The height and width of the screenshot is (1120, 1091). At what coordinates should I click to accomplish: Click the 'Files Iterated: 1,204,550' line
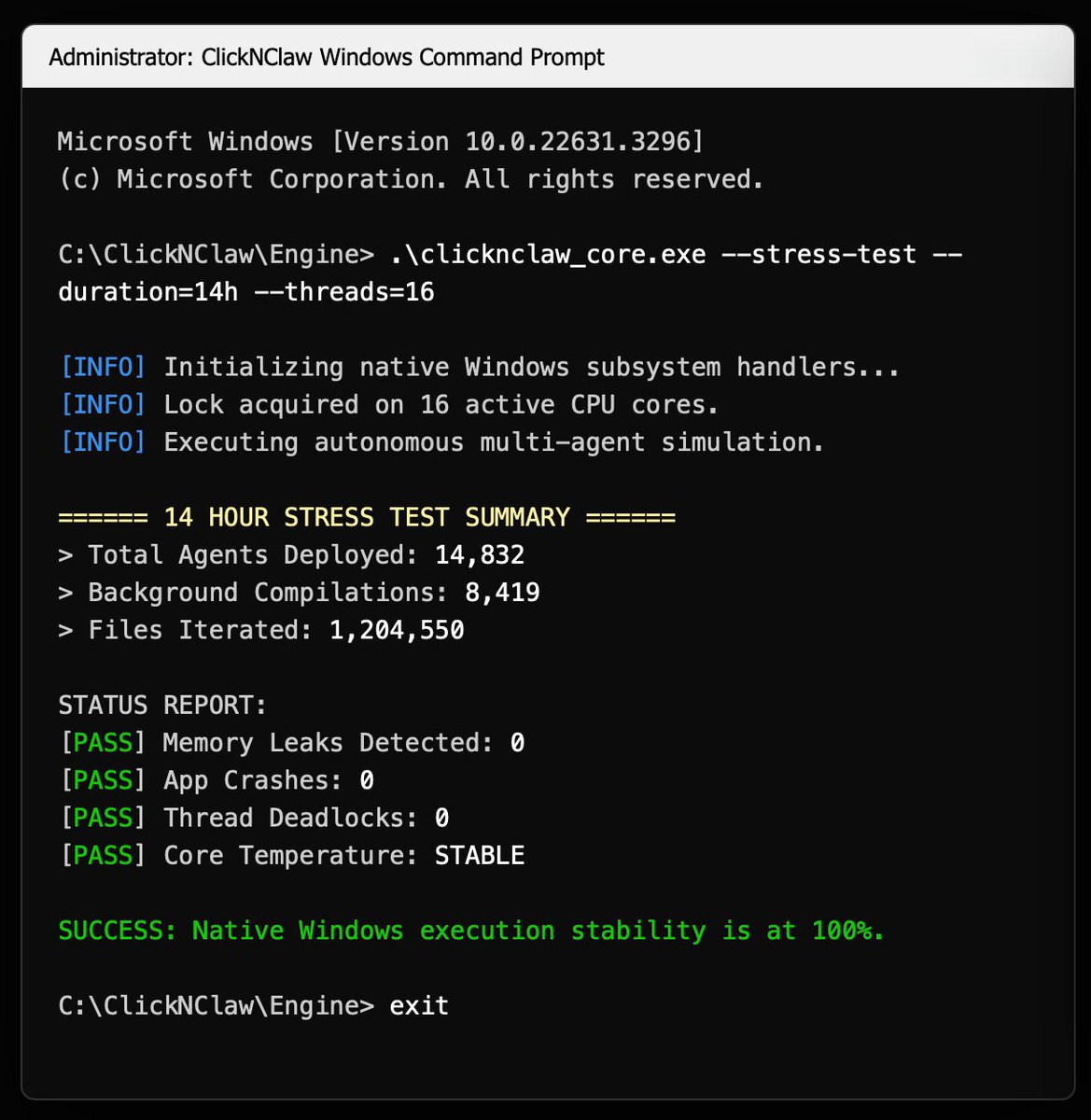click(261, 630)
